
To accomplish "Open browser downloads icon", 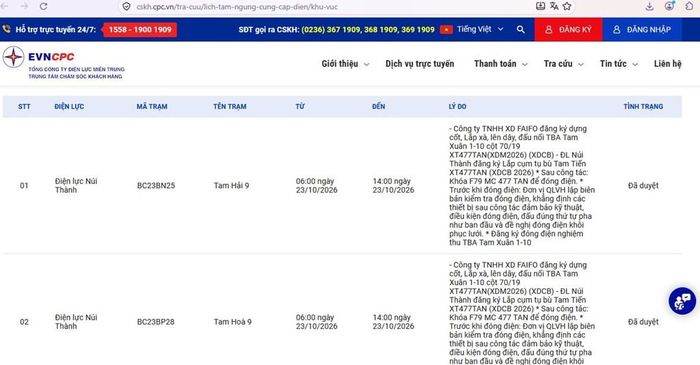I will pyautogui.click(x=650, y=6).
